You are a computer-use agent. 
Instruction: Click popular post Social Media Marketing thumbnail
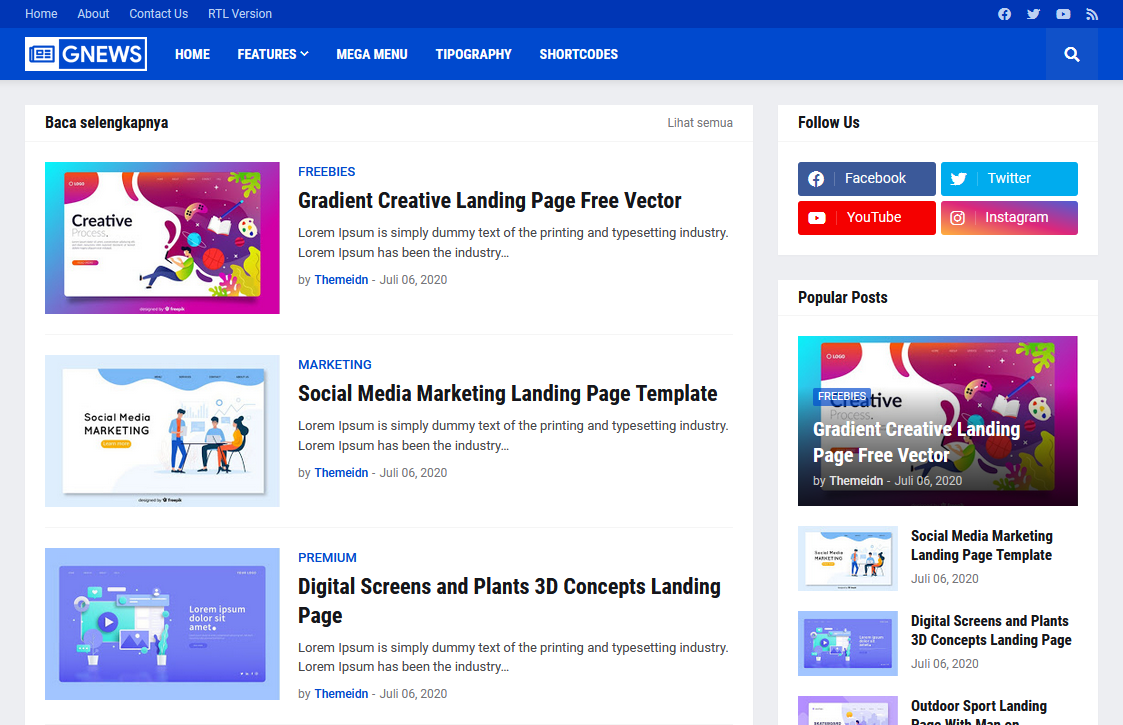847,559
